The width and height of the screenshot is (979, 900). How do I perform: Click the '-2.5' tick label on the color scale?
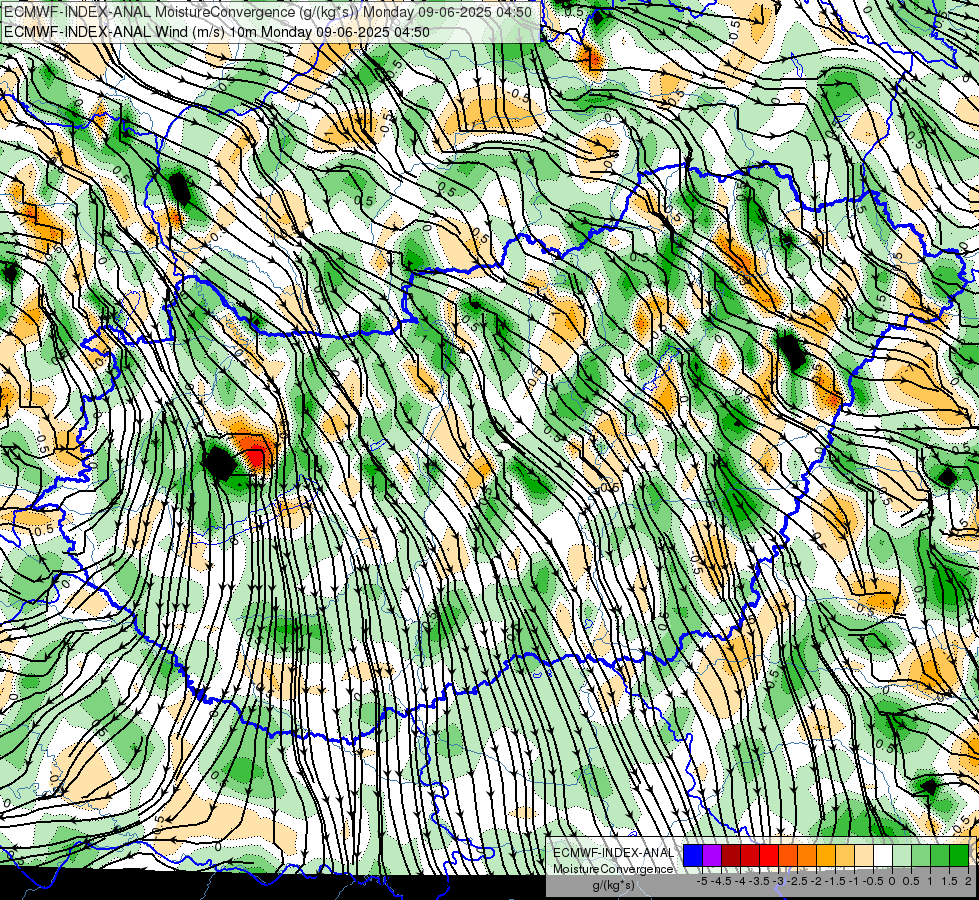point(797,881)
